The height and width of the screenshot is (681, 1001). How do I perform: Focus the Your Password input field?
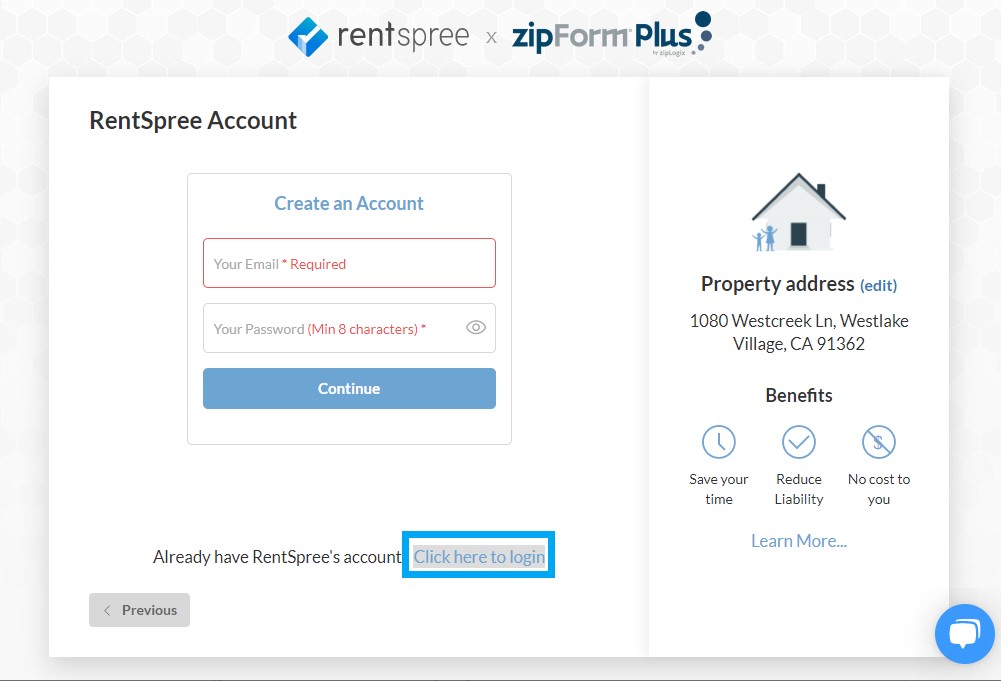click(x=330, y=329)
